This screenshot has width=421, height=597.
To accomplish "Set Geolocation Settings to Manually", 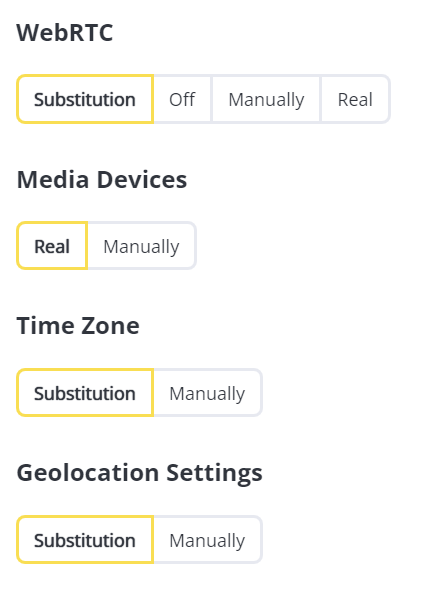I will 207,540.
